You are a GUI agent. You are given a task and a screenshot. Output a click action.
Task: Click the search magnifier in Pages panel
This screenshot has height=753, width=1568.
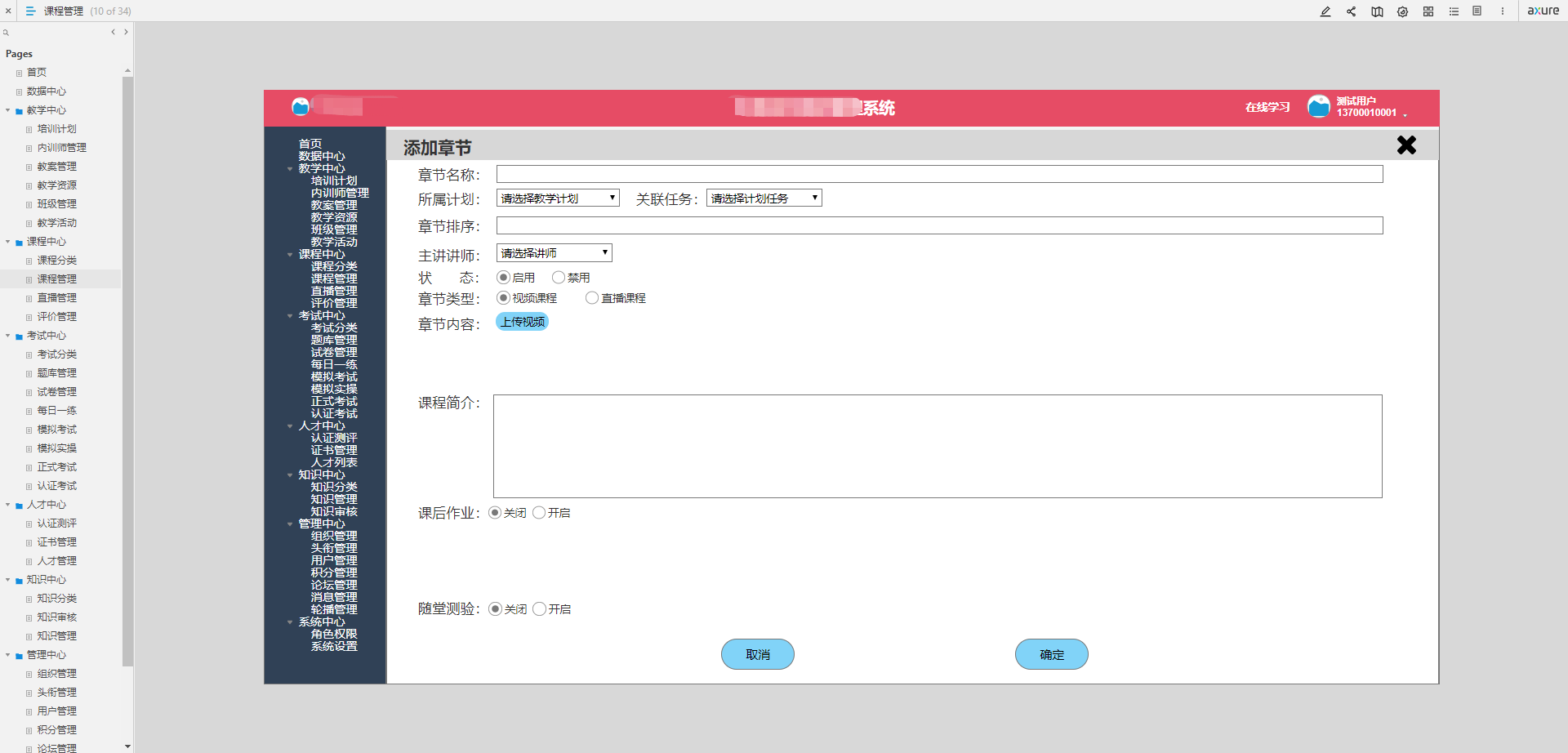pyautogui.click(x=6, y=33)
